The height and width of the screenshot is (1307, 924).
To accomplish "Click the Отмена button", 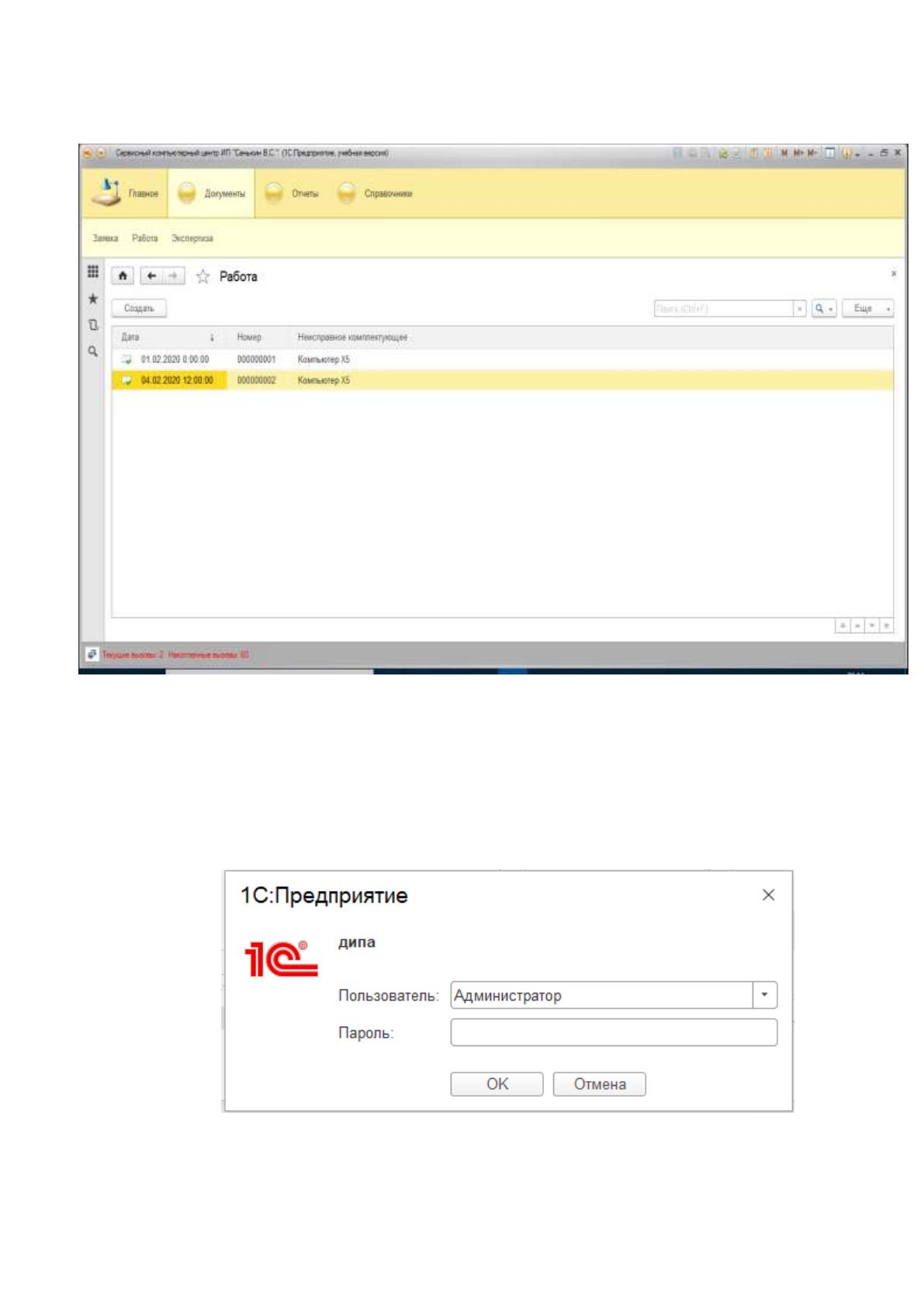I will point(600,1084).
